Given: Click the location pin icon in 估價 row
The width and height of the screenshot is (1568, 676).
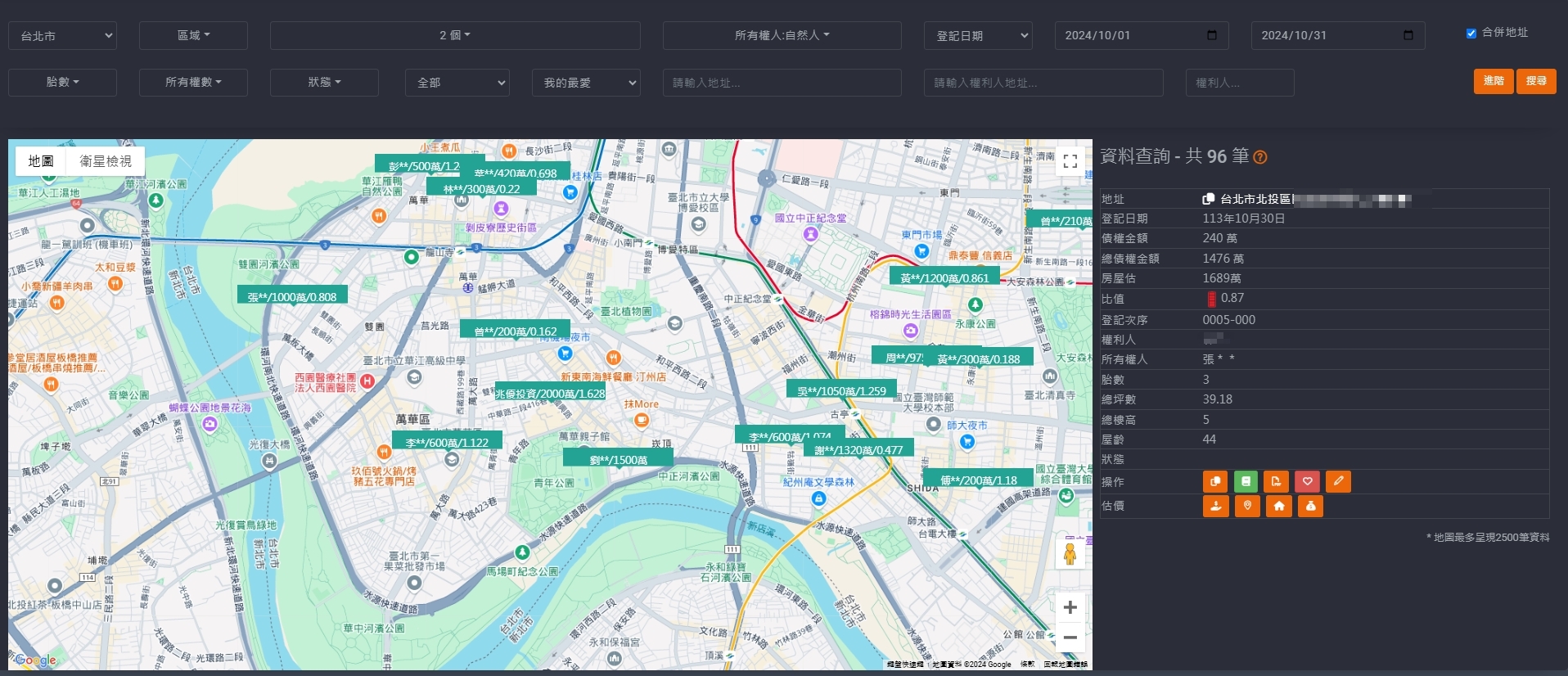Looking at the screenshot, I should click(x=1247, y=507).
